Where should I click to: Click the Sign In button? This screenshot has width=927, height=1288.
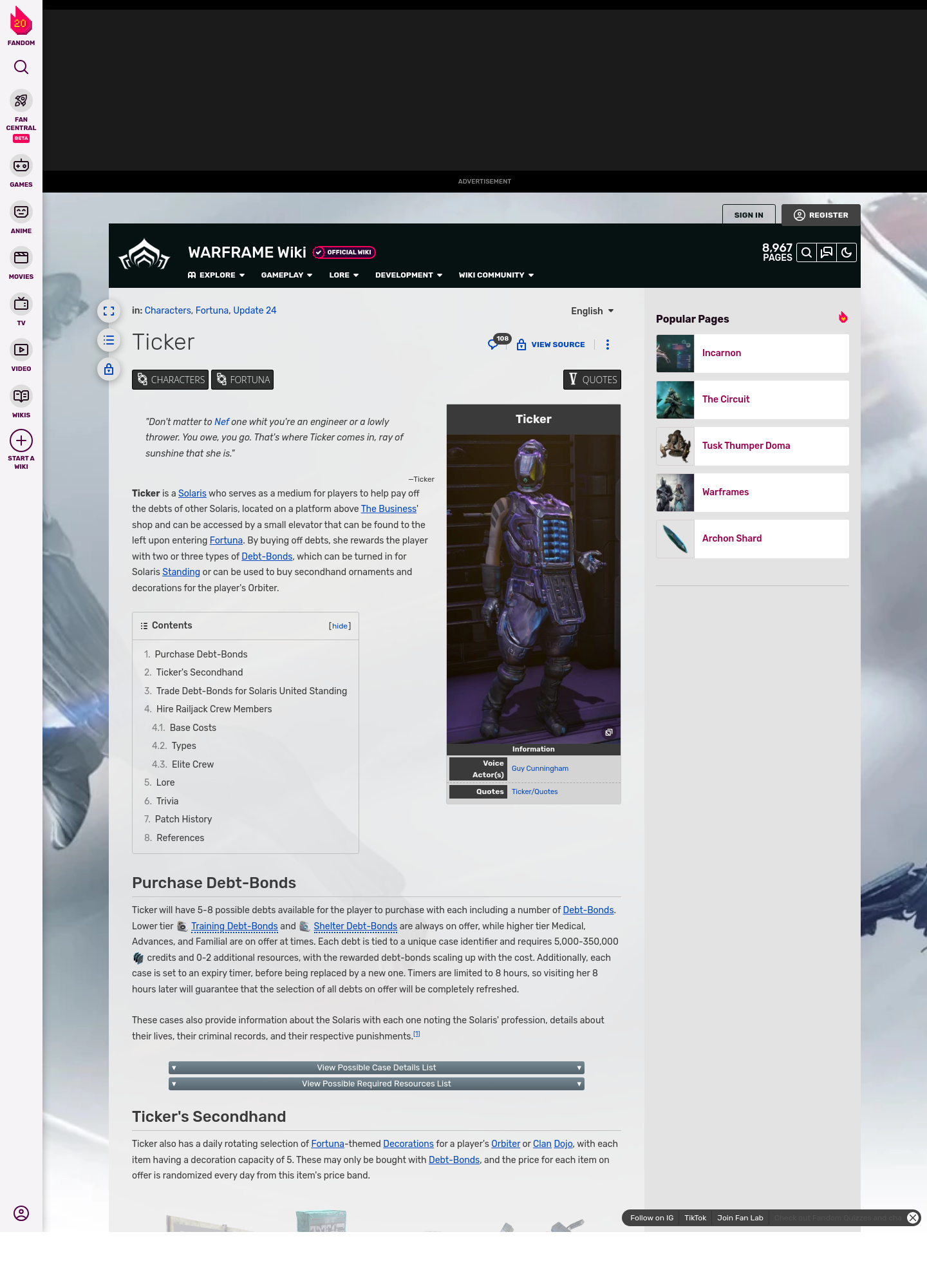pos(749,215)
